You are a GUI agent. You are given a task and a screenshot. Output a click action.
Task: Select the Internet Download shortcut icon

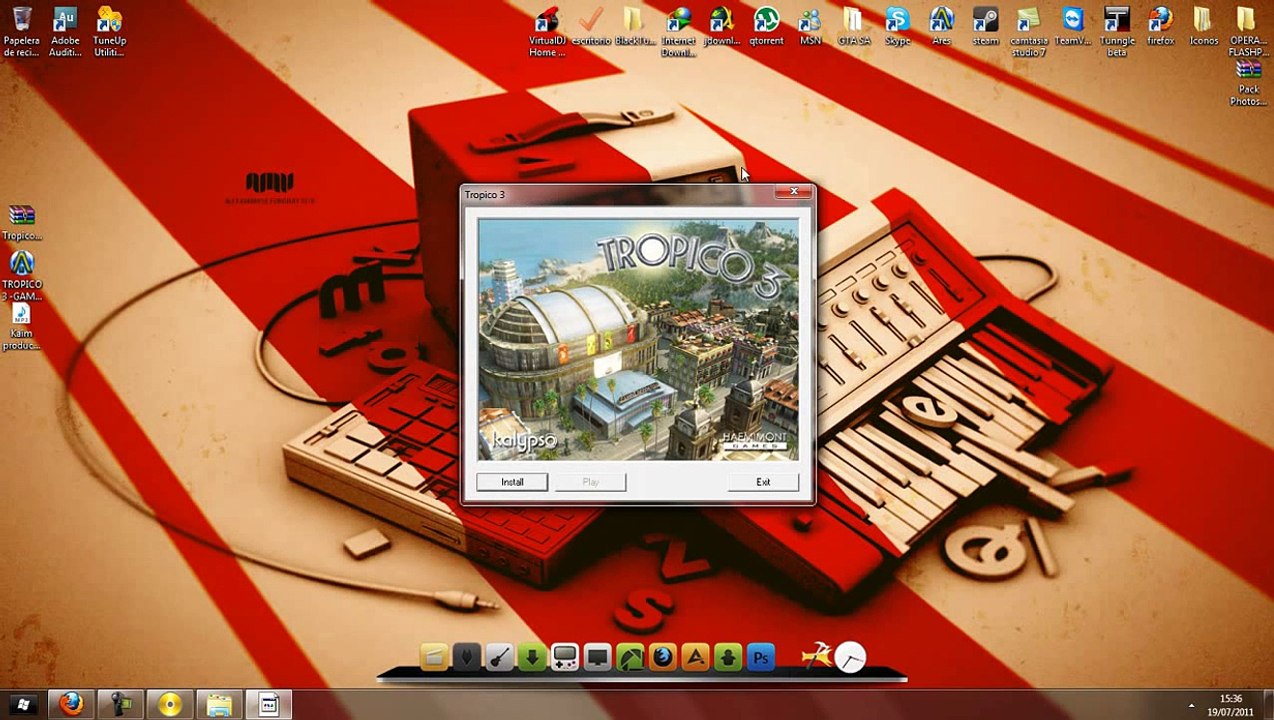coord(678,31)
